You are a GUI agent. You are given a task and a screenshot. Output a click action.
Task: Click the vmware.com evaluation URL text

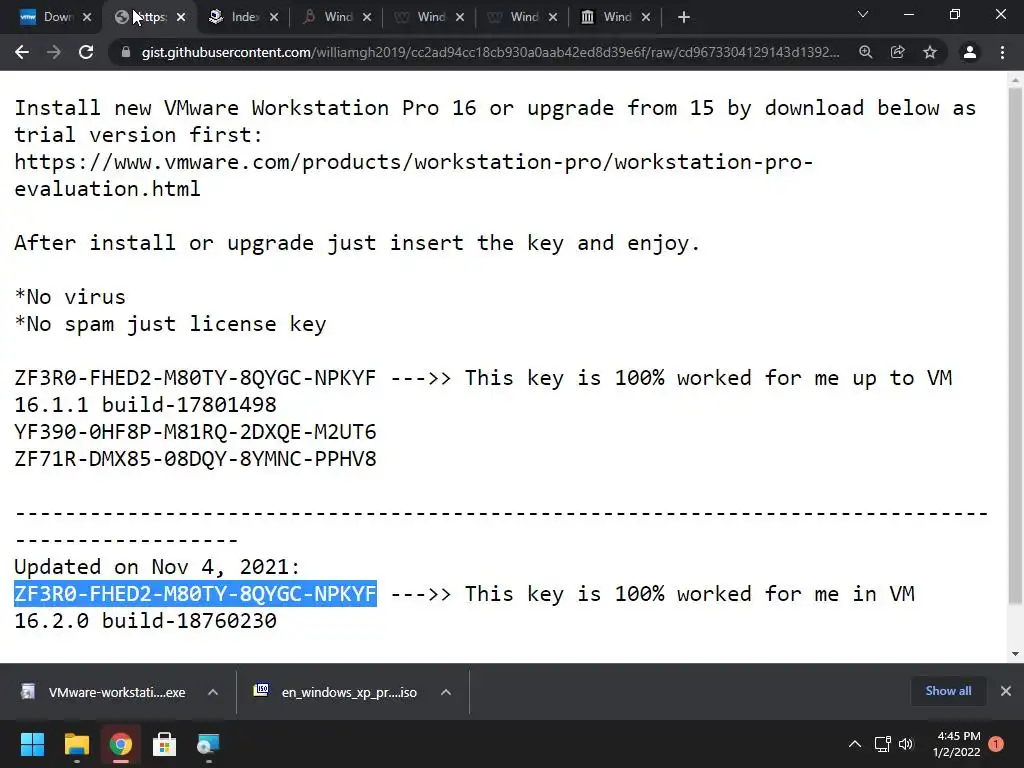413,175
